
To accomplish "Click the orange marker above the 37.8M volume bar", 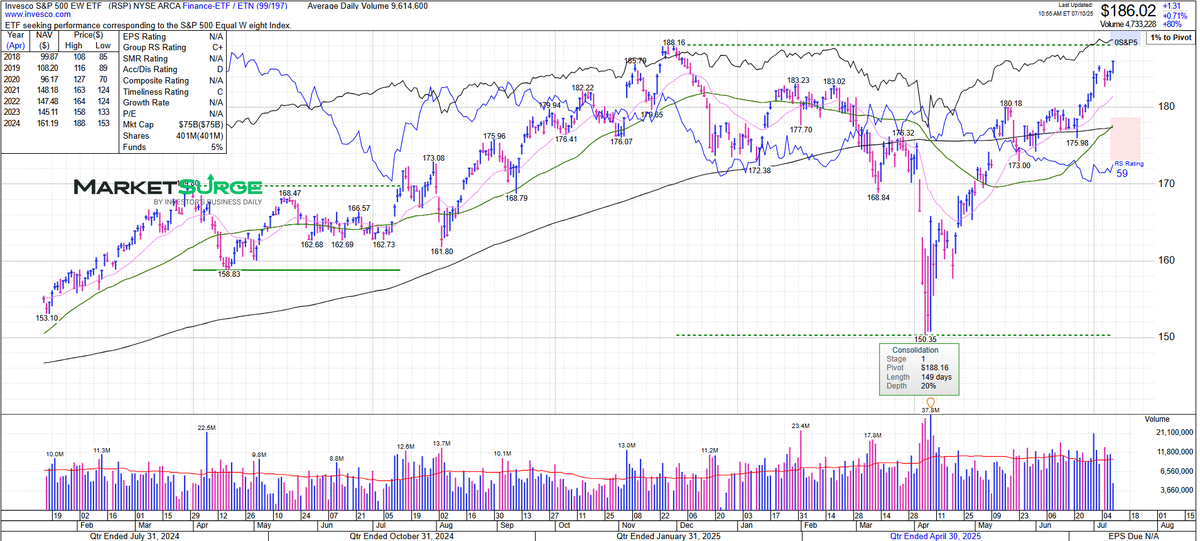I will 930,402.
